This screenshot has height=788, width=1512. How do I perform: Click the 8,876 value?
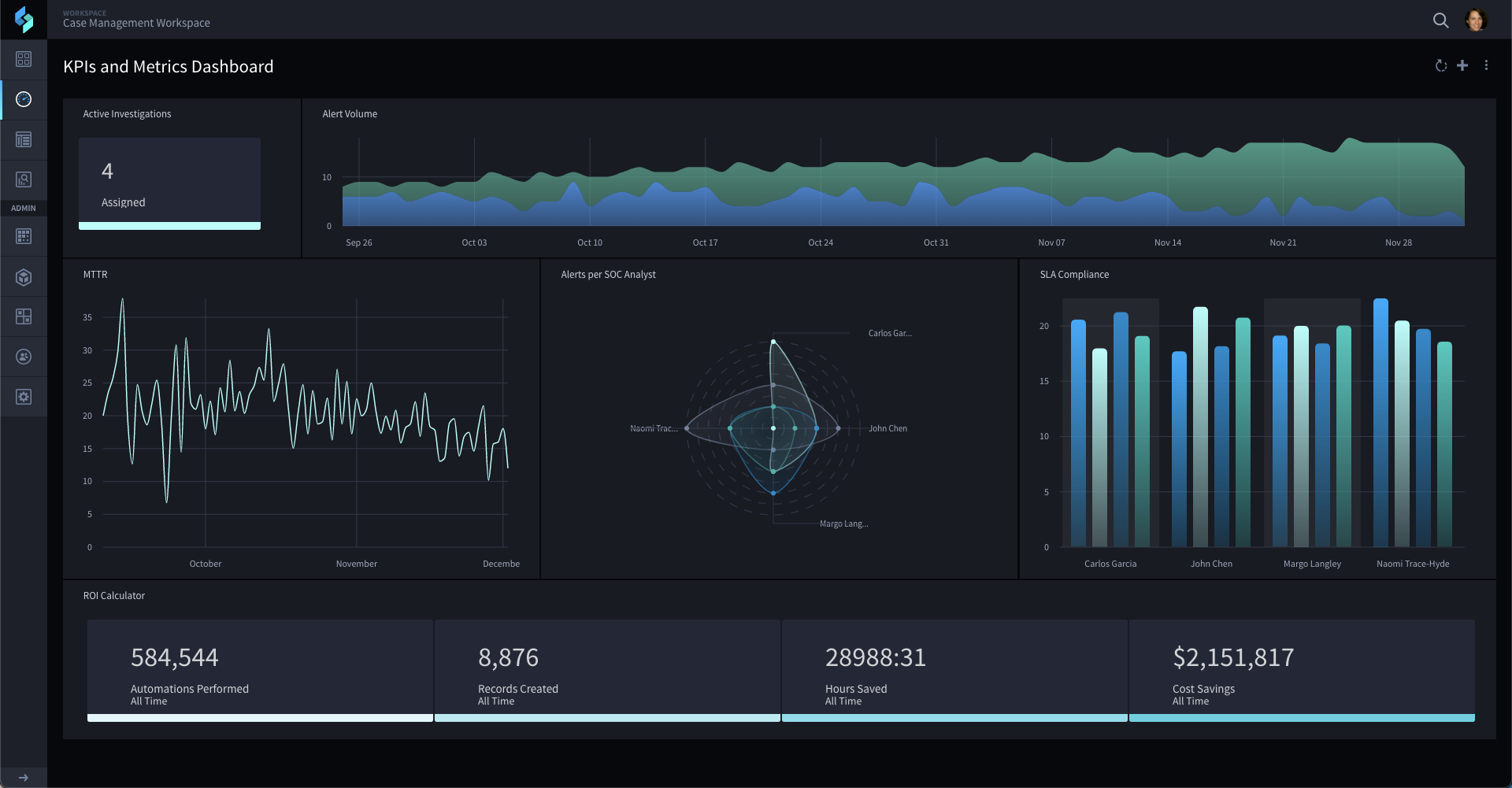509,657
